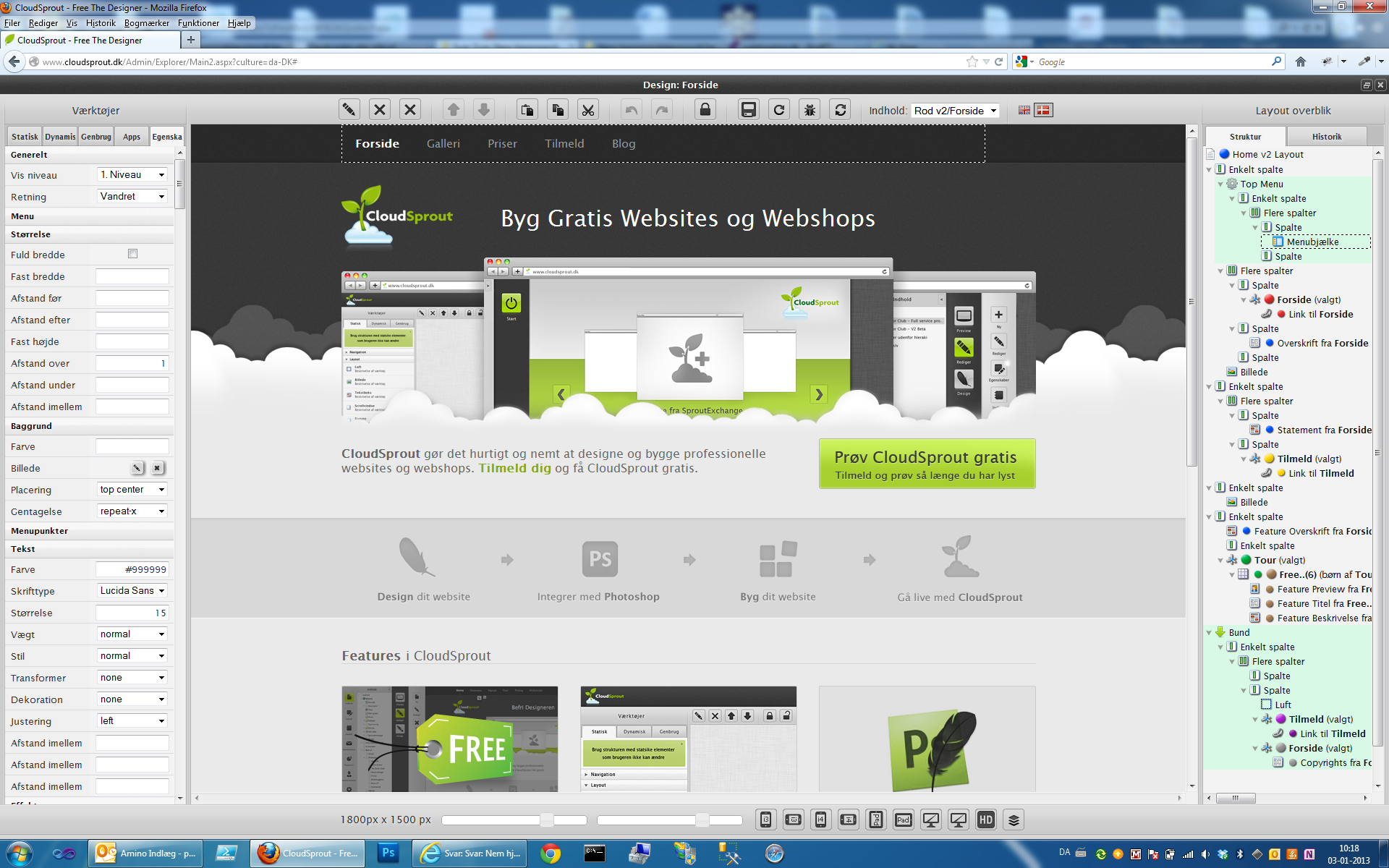Click the Galleri navigation link
Image resolution: width=1389 pixels, height=868 pixels.
(443, 144)
